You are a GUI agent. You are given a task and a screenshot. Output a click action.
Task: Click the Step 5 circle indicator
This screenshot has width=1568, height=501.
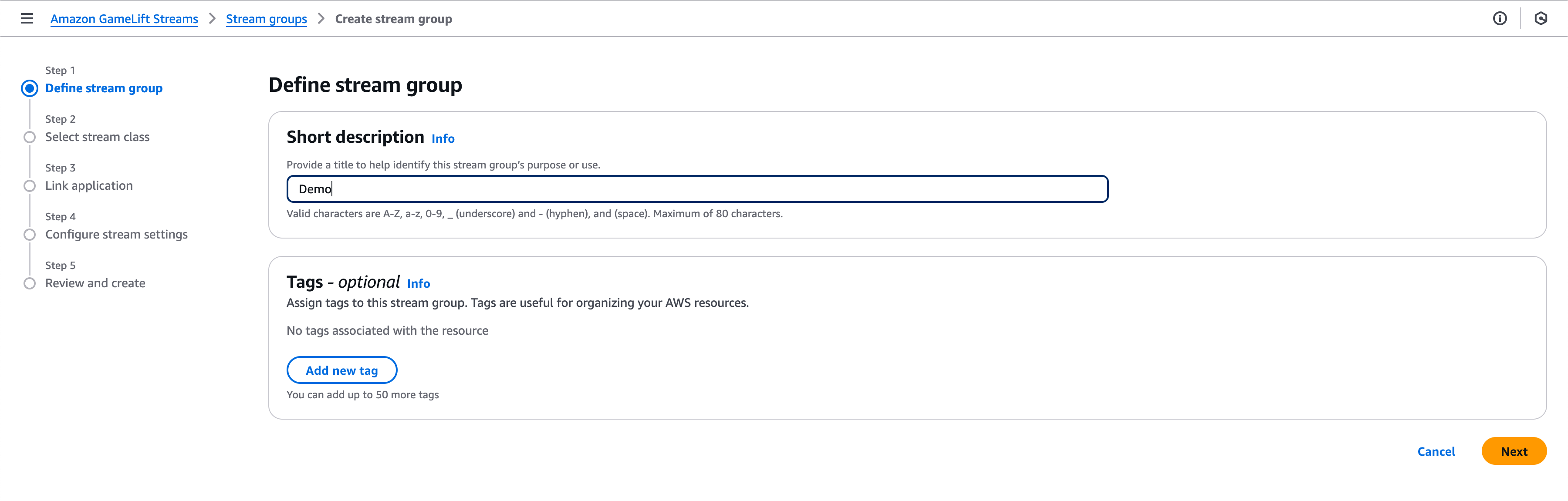click(x=29, y=283)
